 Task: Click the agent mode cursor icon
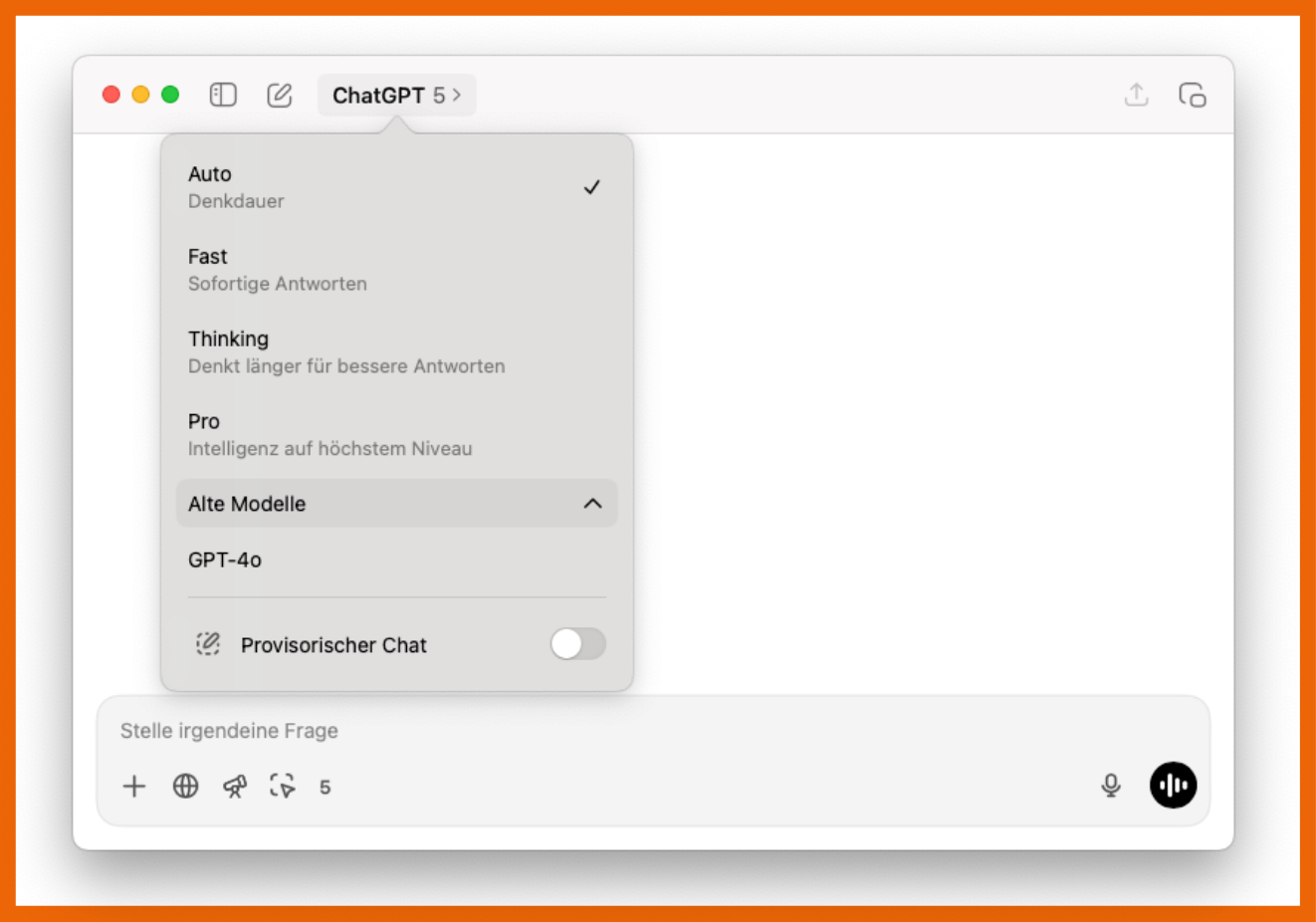point(283,787)
